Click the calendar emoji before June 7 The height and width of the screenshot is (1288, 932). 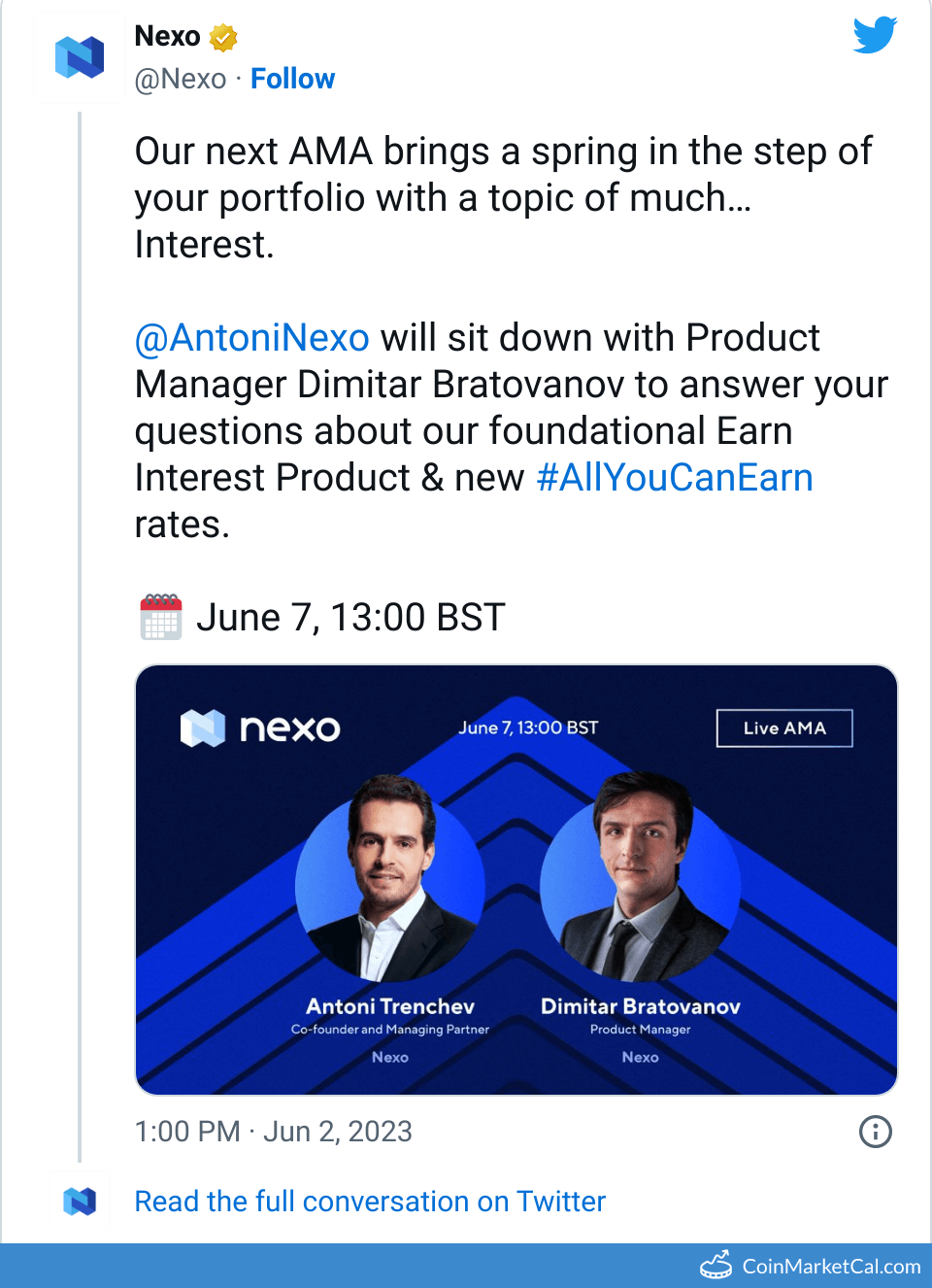(x=161, y=617)
